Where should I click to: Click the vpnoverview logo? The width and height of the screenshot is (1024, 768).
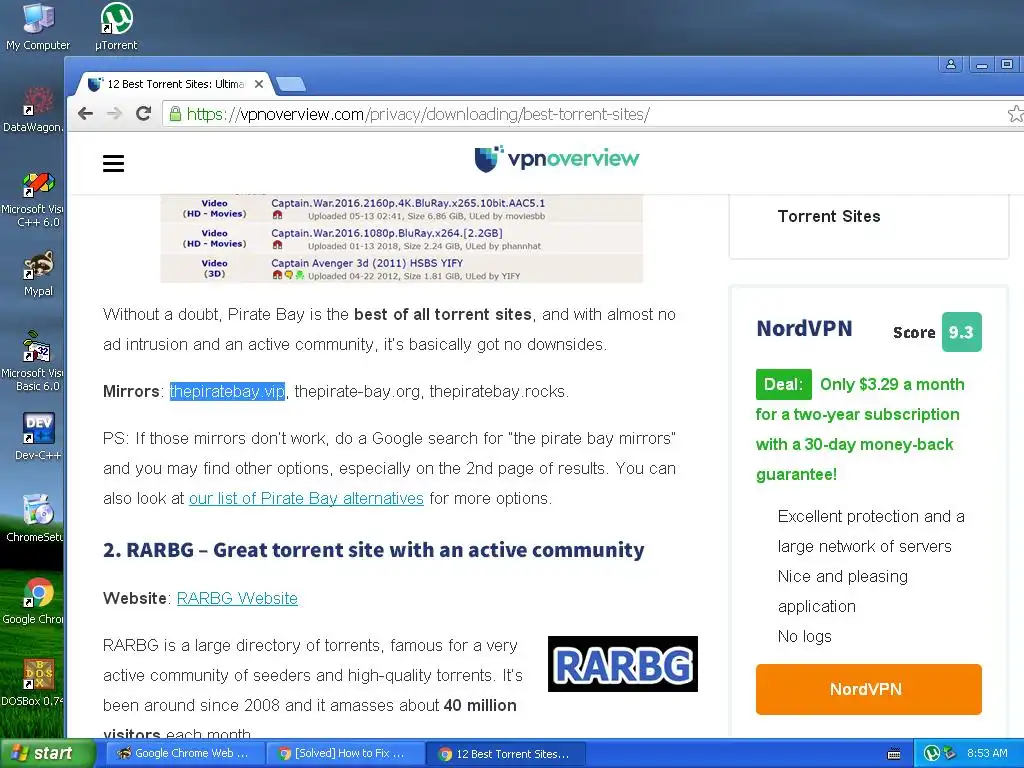[x=557, y=159]
